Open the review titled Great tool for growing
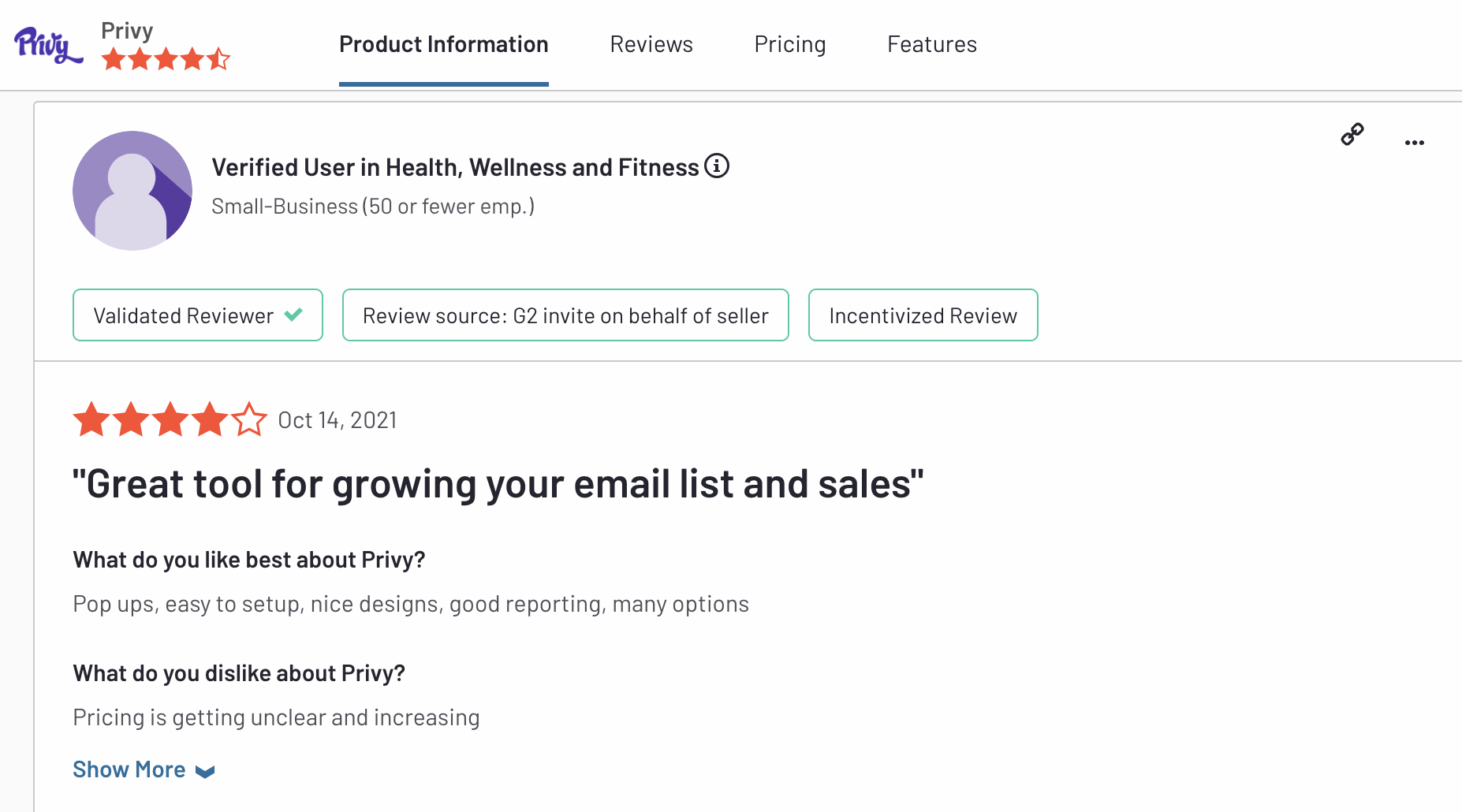This screenshot has height=812, width=1462. pyautogui.click(x=497, y=484)
